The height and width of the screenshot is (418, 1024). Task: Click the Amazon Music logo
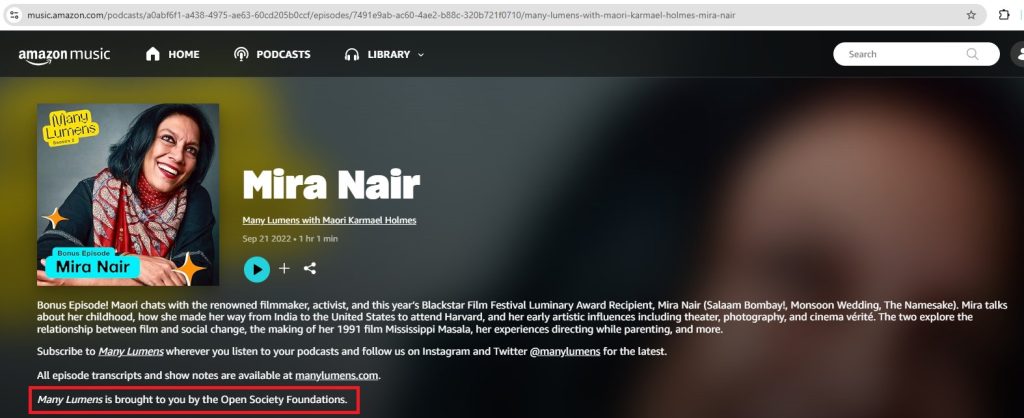tap(63, 55)
